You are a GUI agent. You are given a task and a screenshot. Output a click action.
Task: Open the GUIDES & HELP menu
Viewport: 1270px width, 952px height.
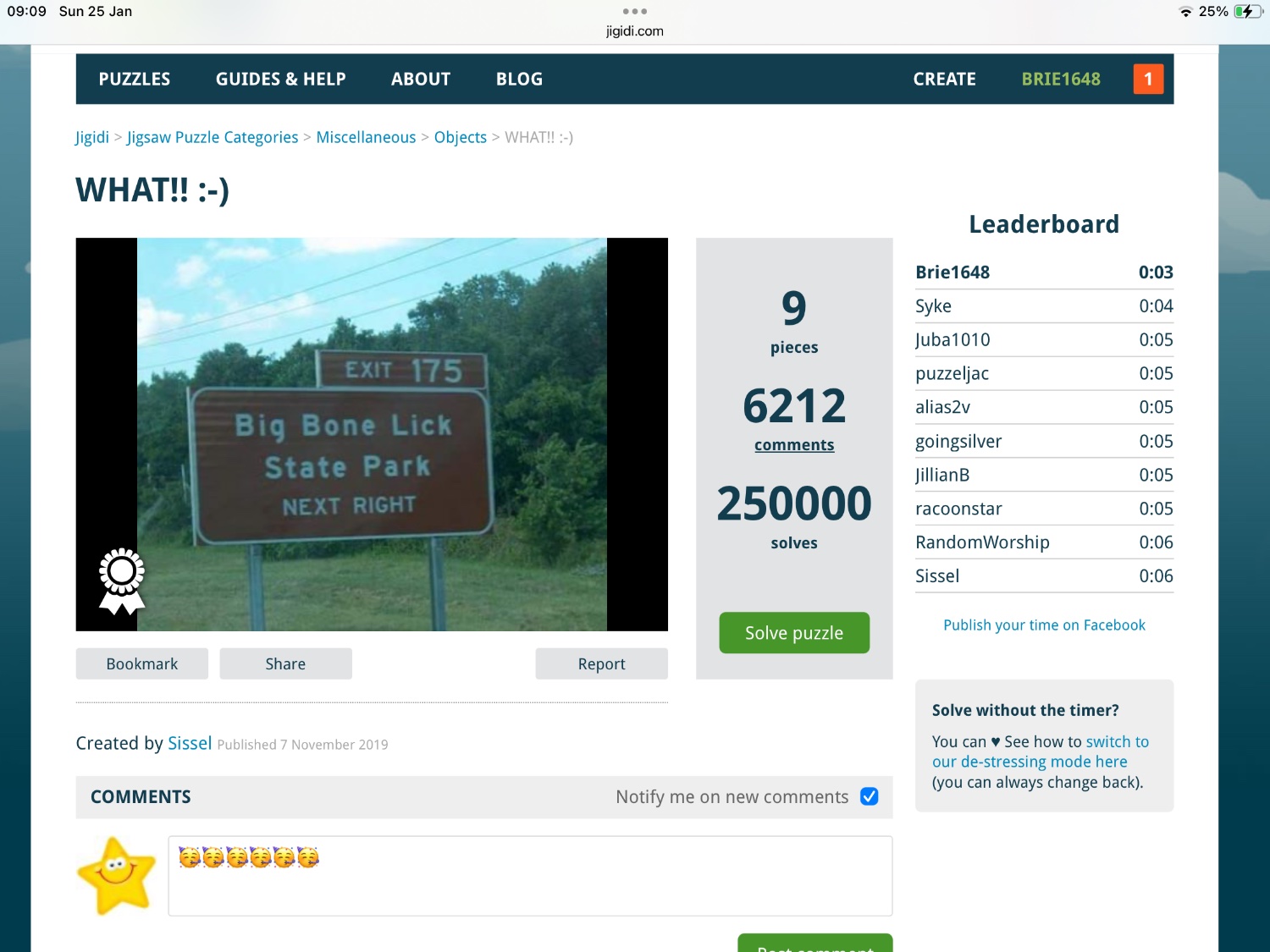pos(280,79)
